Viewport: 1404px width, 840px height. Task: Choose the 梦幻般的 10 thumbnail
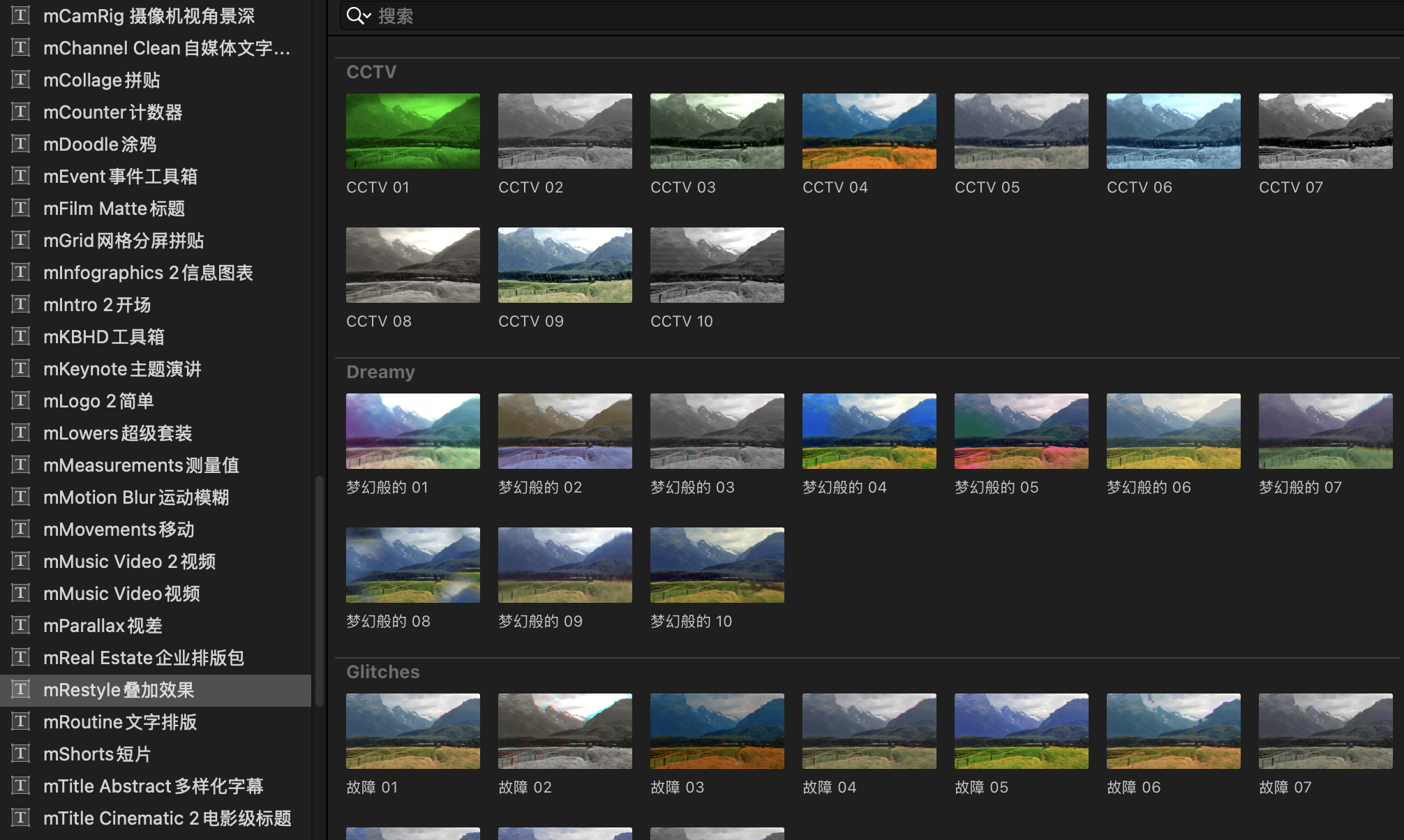click(x=717, y=565)
